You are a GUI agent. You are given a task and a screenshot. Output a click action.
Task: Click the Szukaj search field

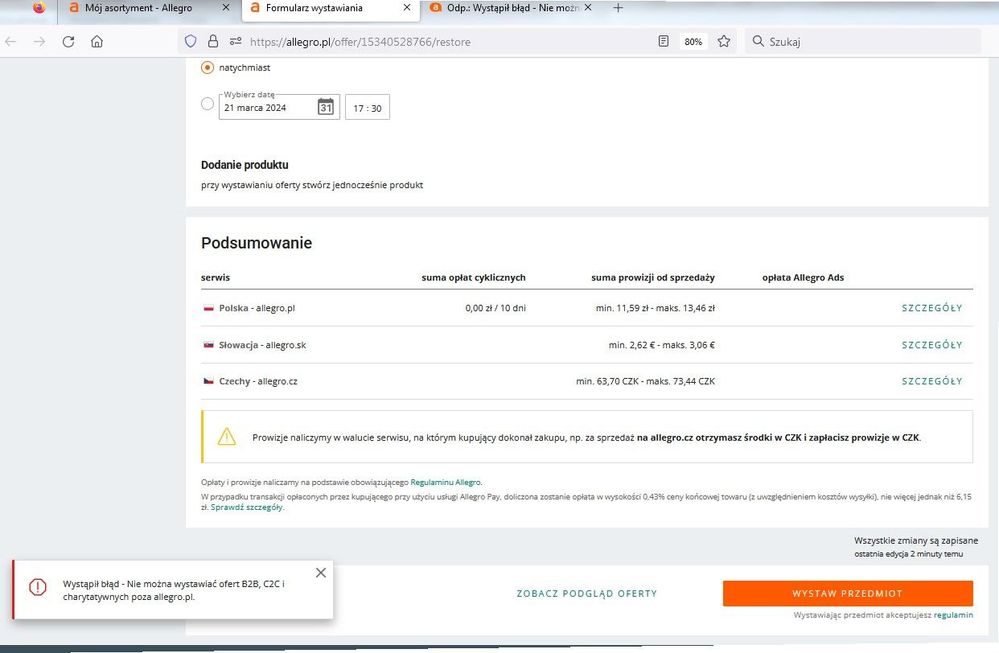[863, 41]
